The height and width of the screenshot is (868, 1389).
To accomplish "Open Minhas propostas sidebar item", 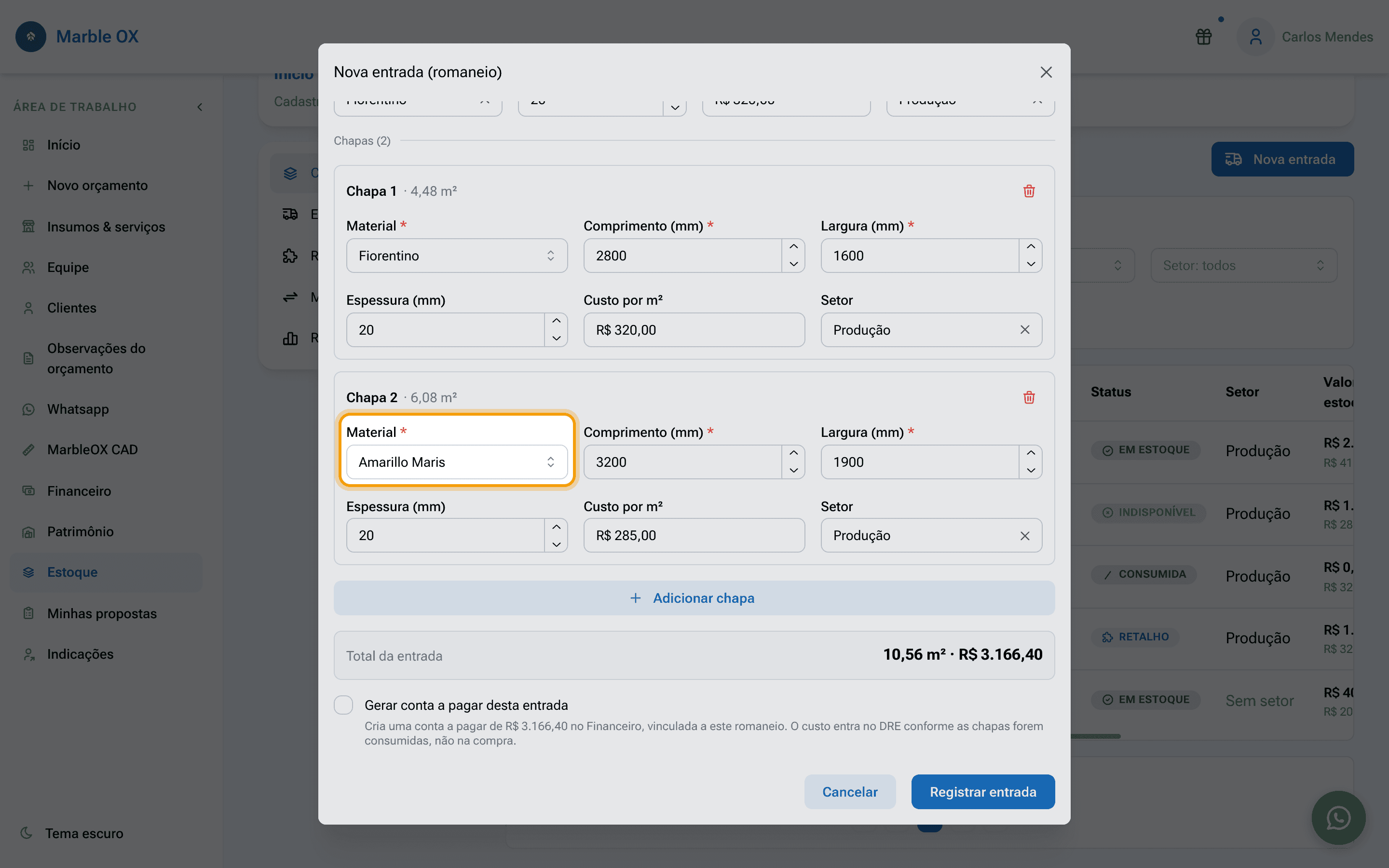I will click(106, 614).
